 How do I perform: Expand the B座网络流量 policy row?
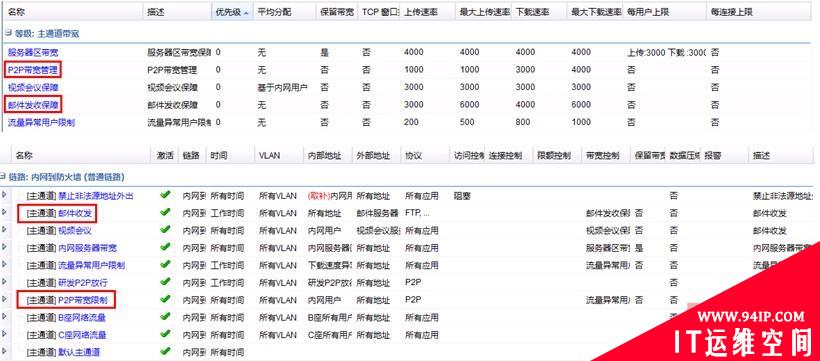[x=5, y=317]
